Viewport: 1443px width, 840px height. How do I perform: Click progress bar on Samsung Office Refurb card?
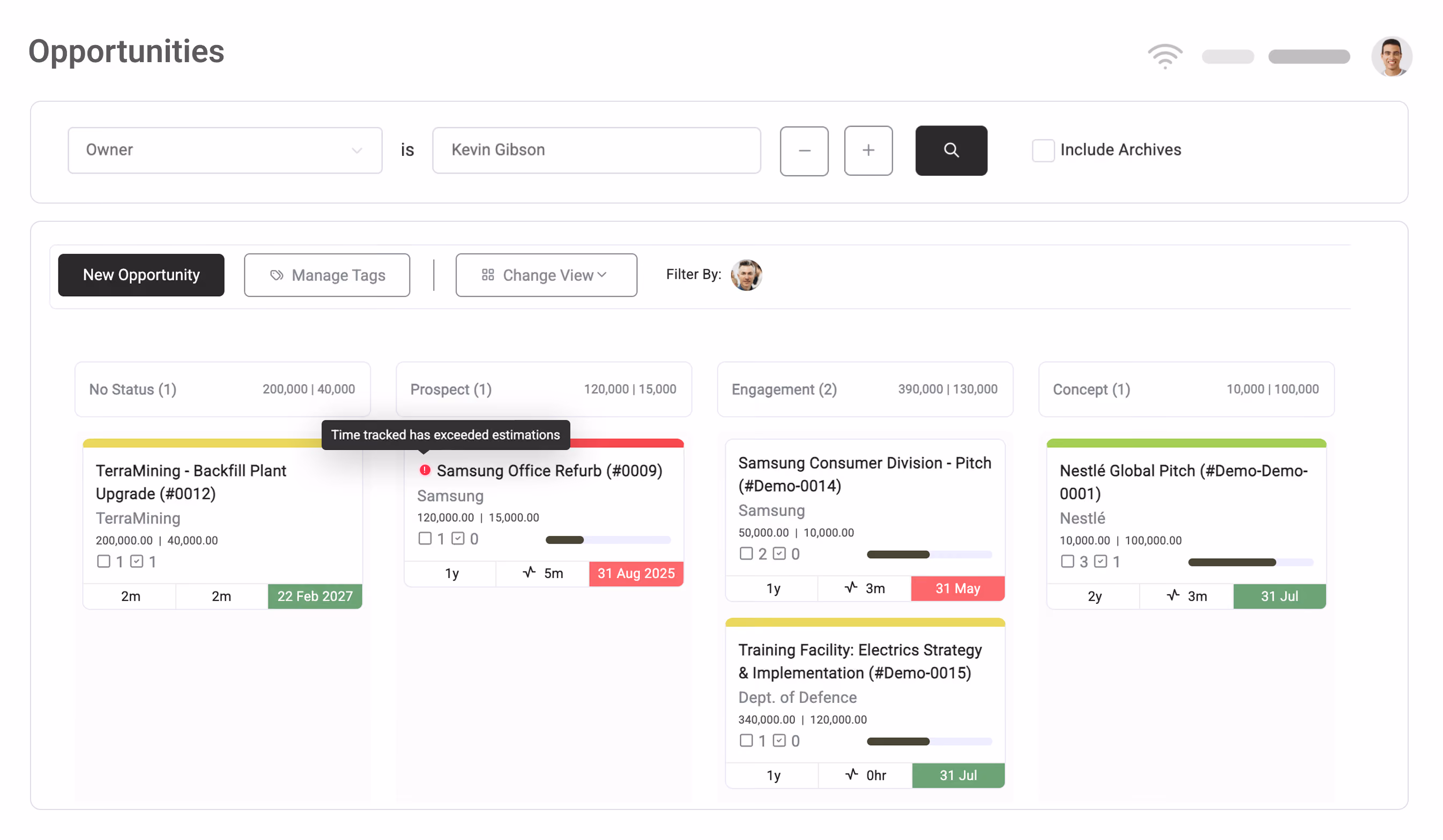[x=607, y=539]
